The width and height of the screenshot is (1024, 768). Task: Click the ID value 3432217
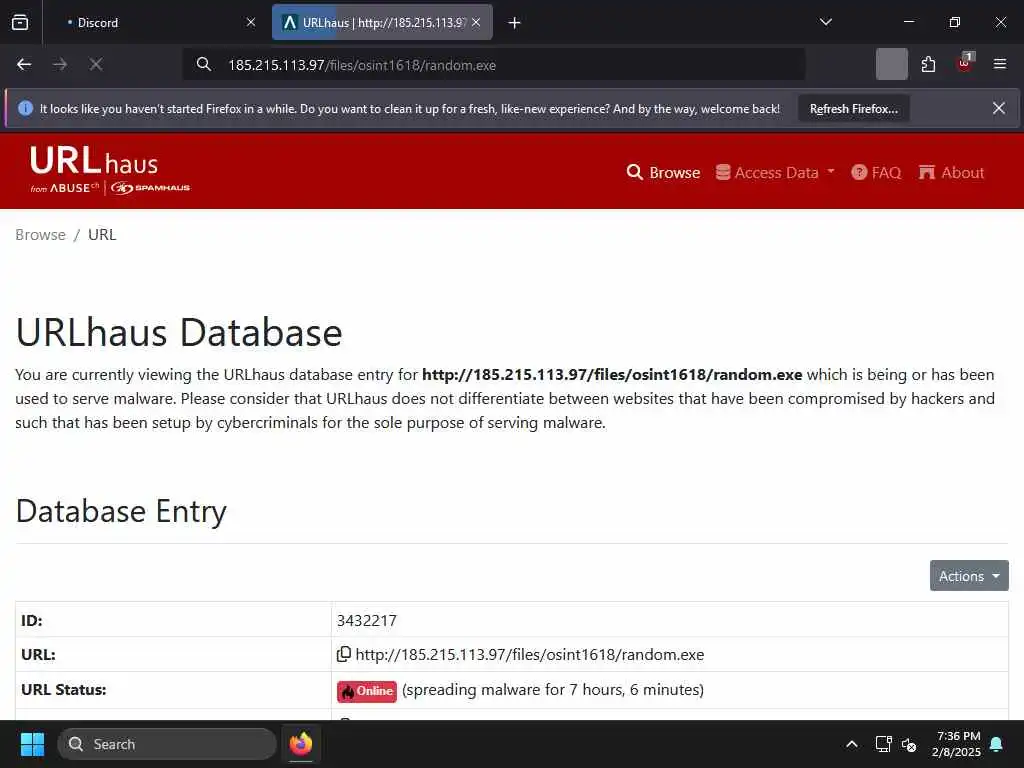point(366,620)
